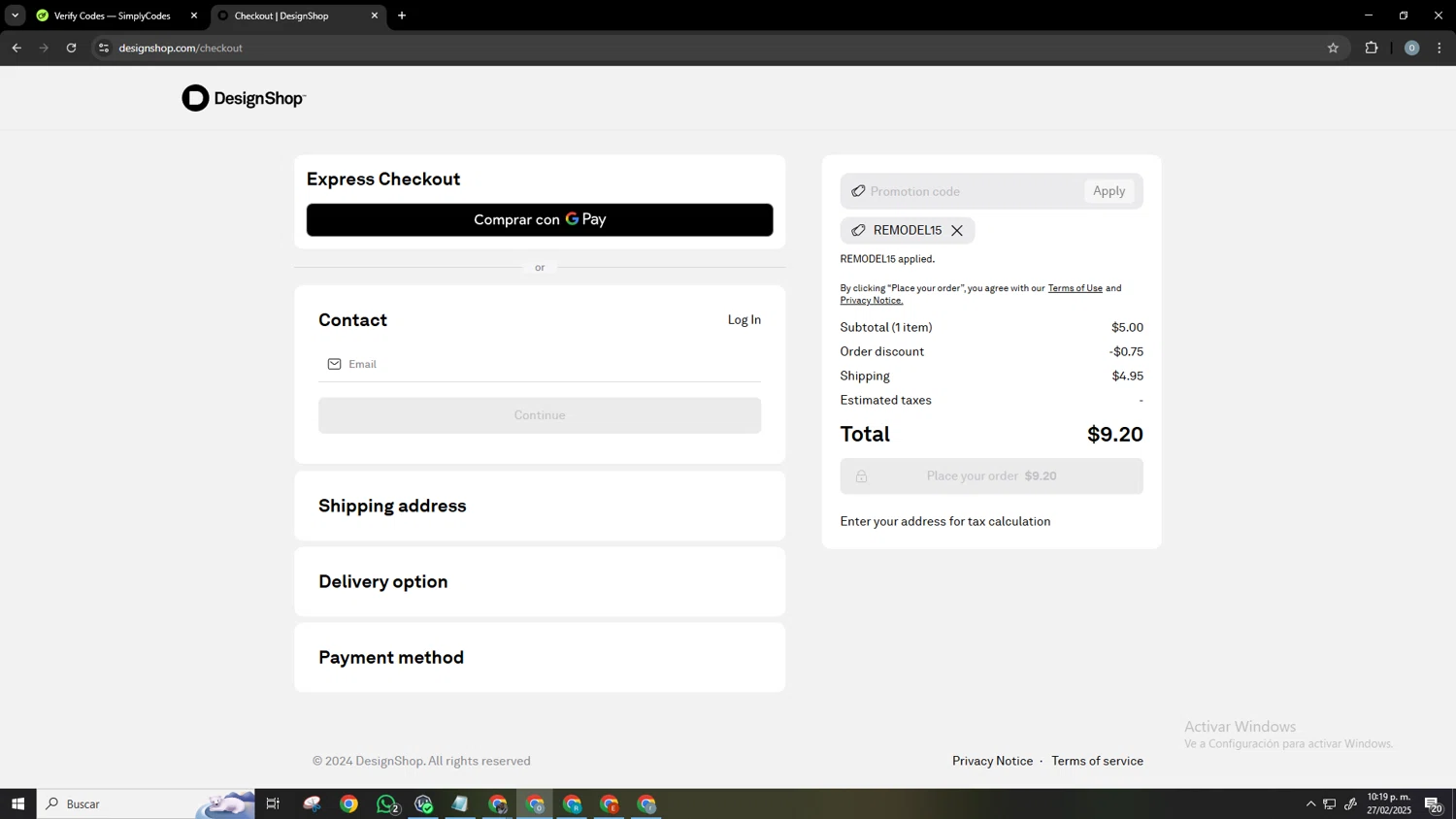Click the taskbar clock and date

point(1389,803)
